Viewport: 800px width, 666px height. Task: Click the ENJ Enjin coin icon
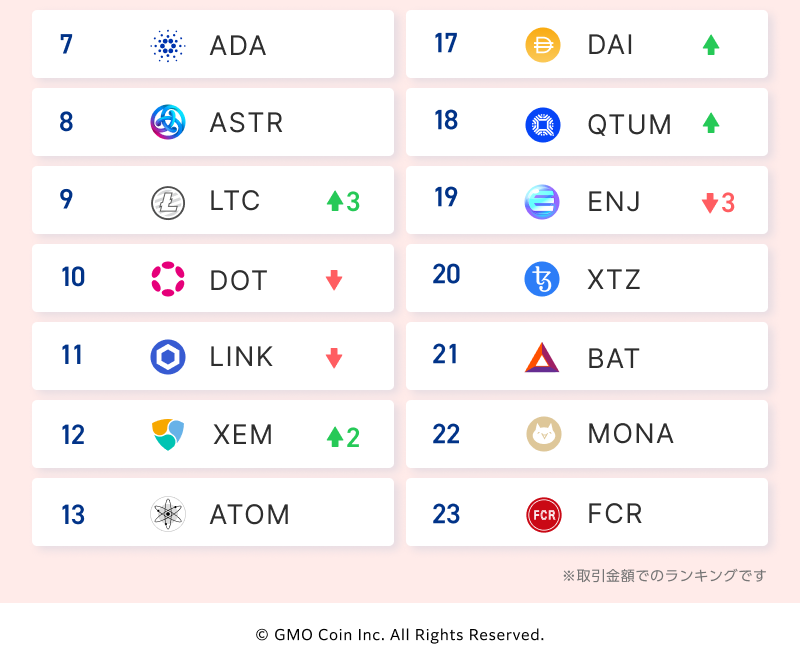tap(543, 202)
